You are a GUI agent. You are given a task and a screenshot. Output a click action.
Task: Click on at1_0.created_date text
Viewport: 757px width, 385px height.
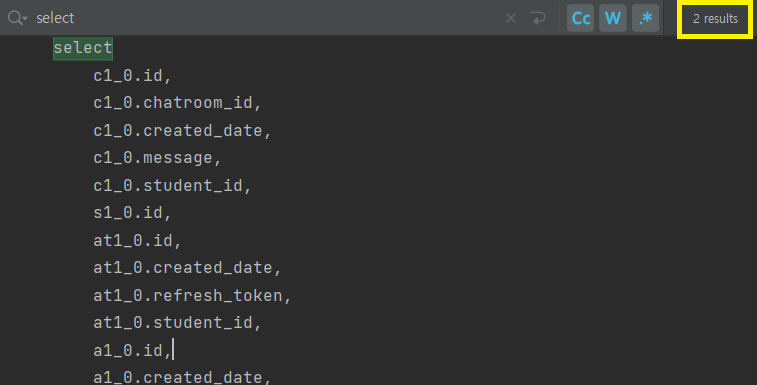(x=182, y=268)
